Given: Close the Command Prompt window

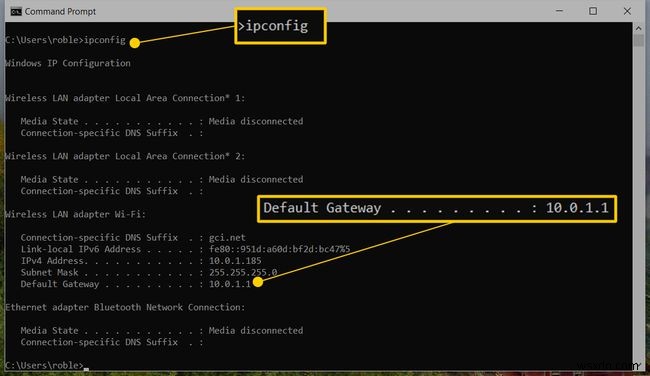Looking at the screenshot, I should click(627, 11).
